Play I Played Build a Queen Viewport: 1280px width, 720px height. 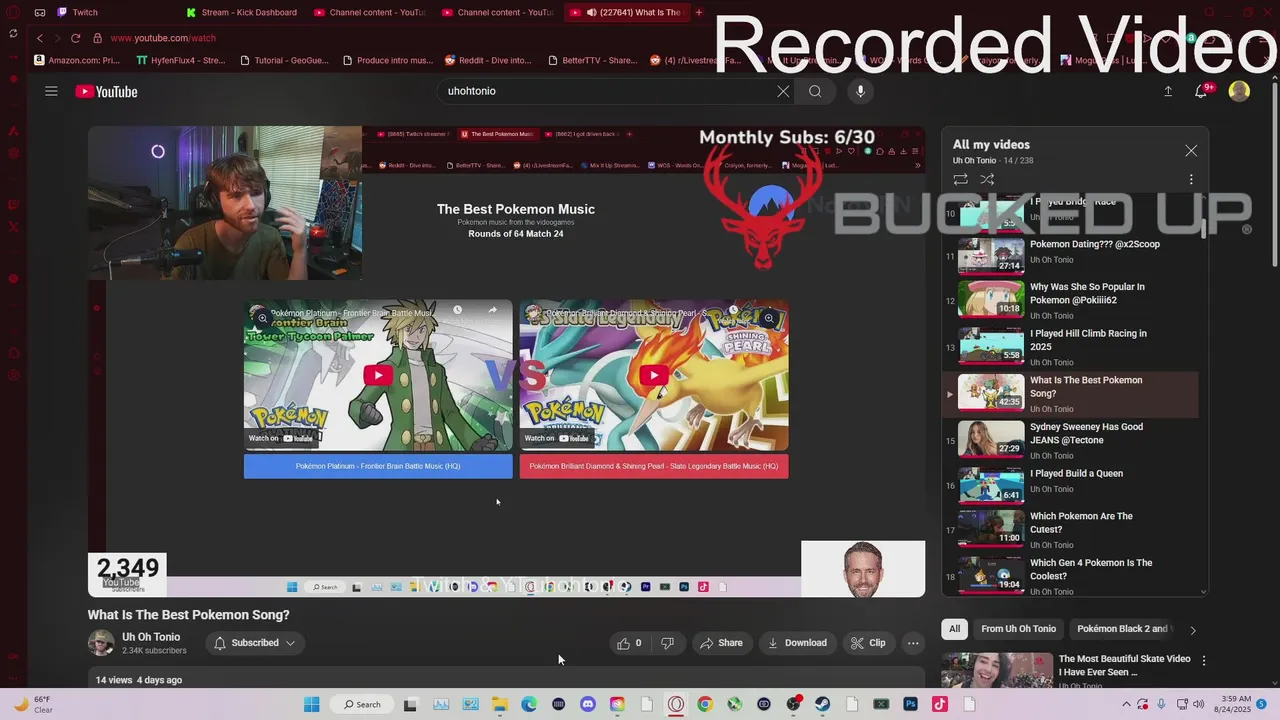point(1070,486)
